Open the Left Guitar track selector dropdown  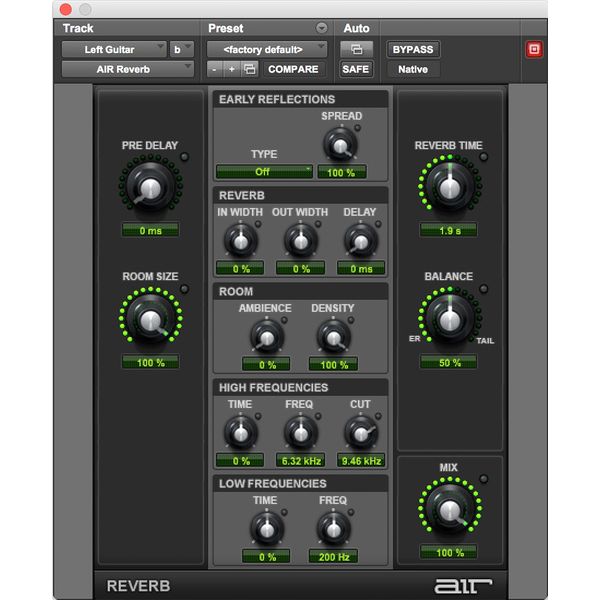[x=114, y=49]
